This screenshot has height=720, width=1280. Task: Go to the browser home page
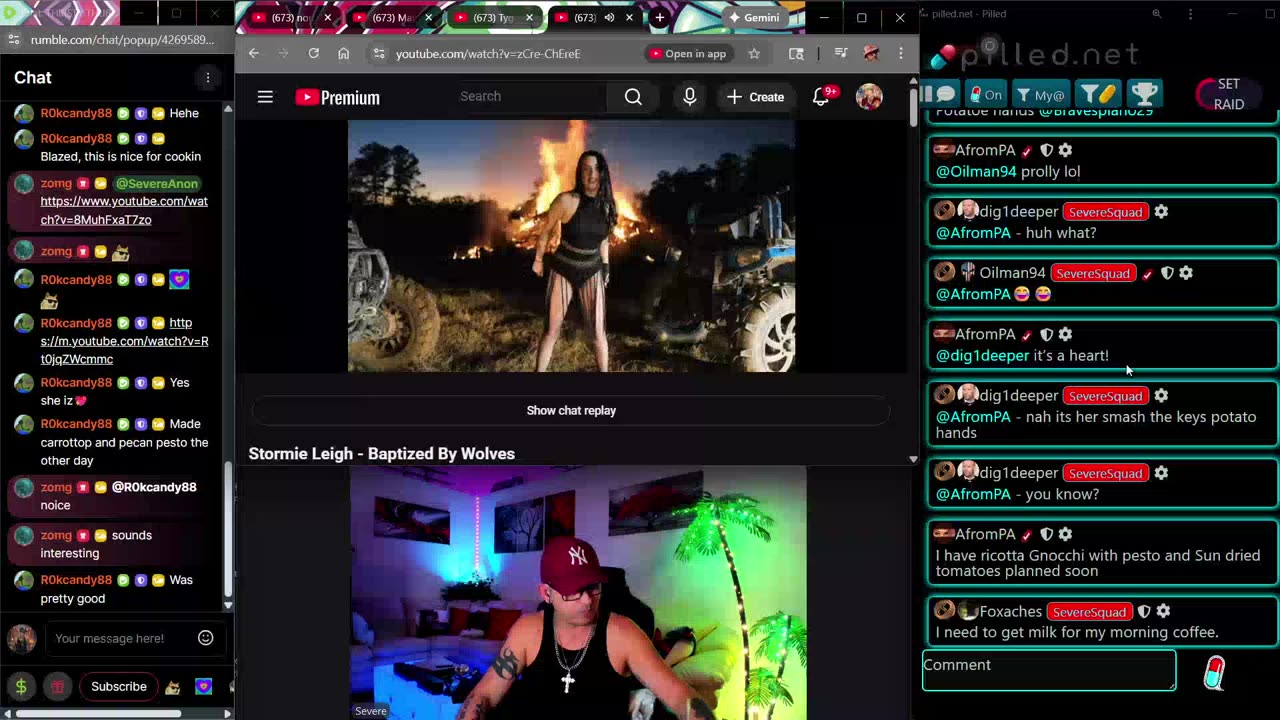coord(343,53)
